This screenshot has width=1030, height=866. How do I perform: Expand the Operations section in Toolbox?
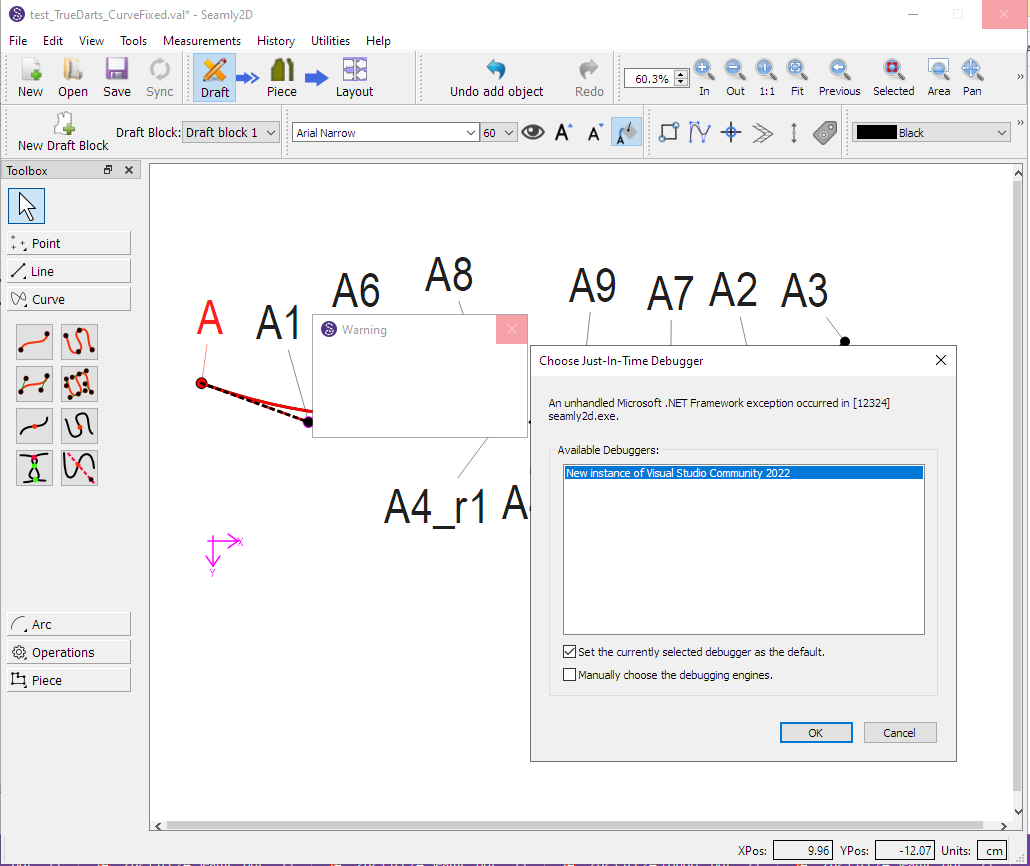point(68,651)
